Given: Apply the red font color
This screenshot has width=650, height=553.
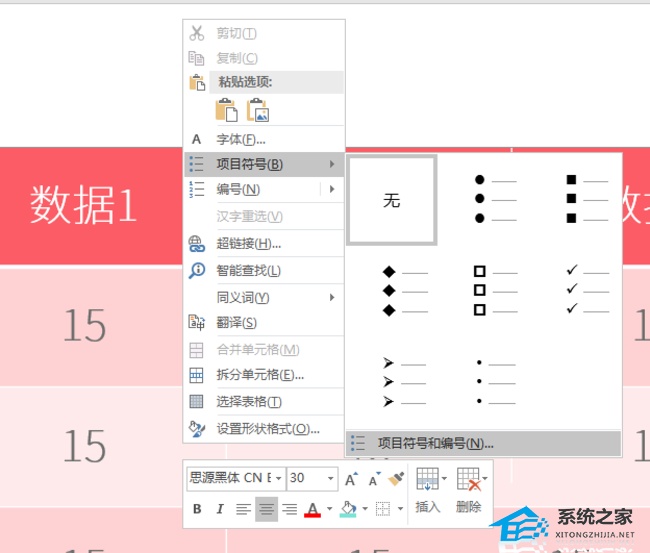Looking at the screenshot, I should [313, 509].
